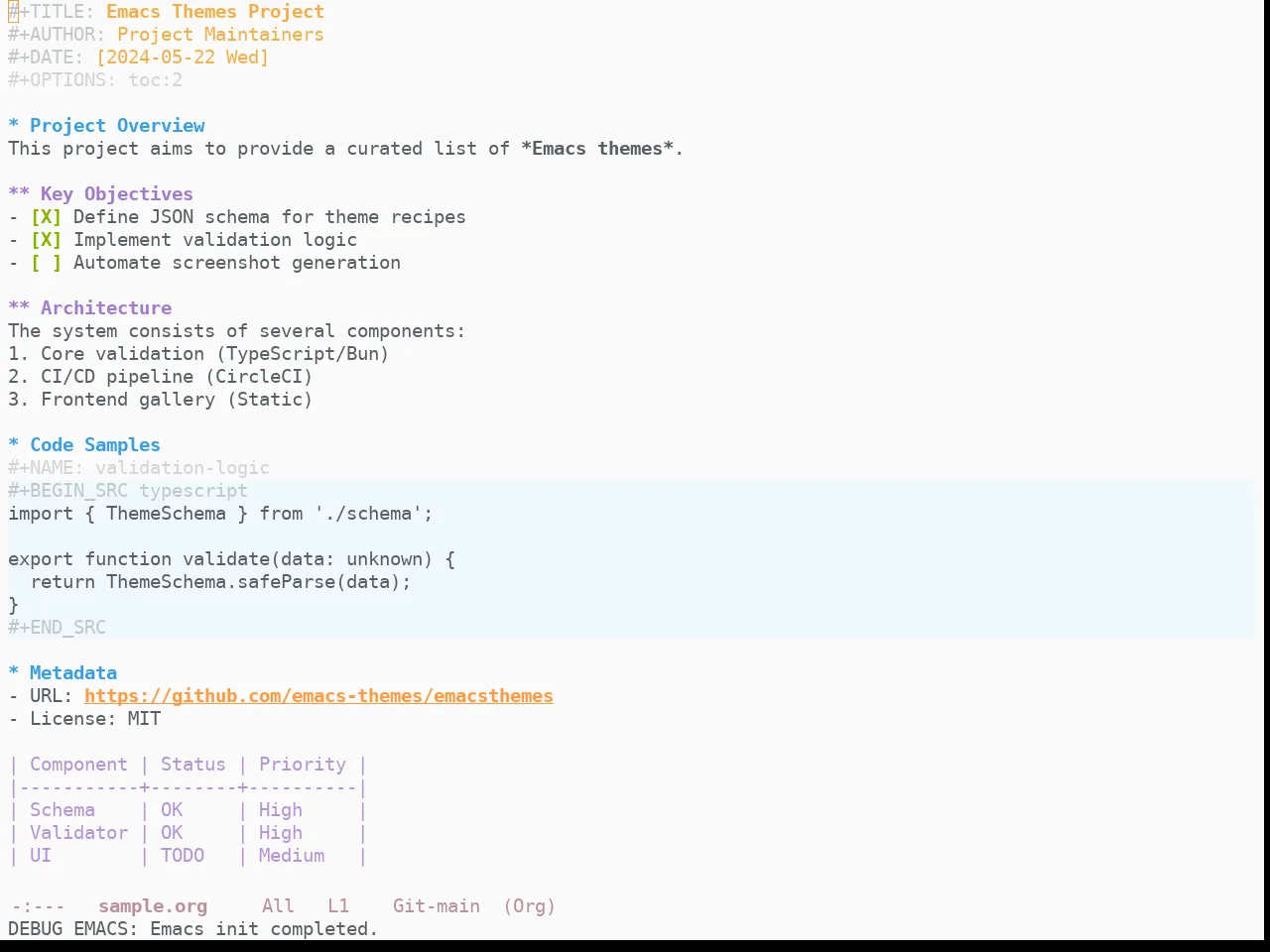
Task: Click the 'import { ThemeSchema }' code line
Action: (220, 514)
